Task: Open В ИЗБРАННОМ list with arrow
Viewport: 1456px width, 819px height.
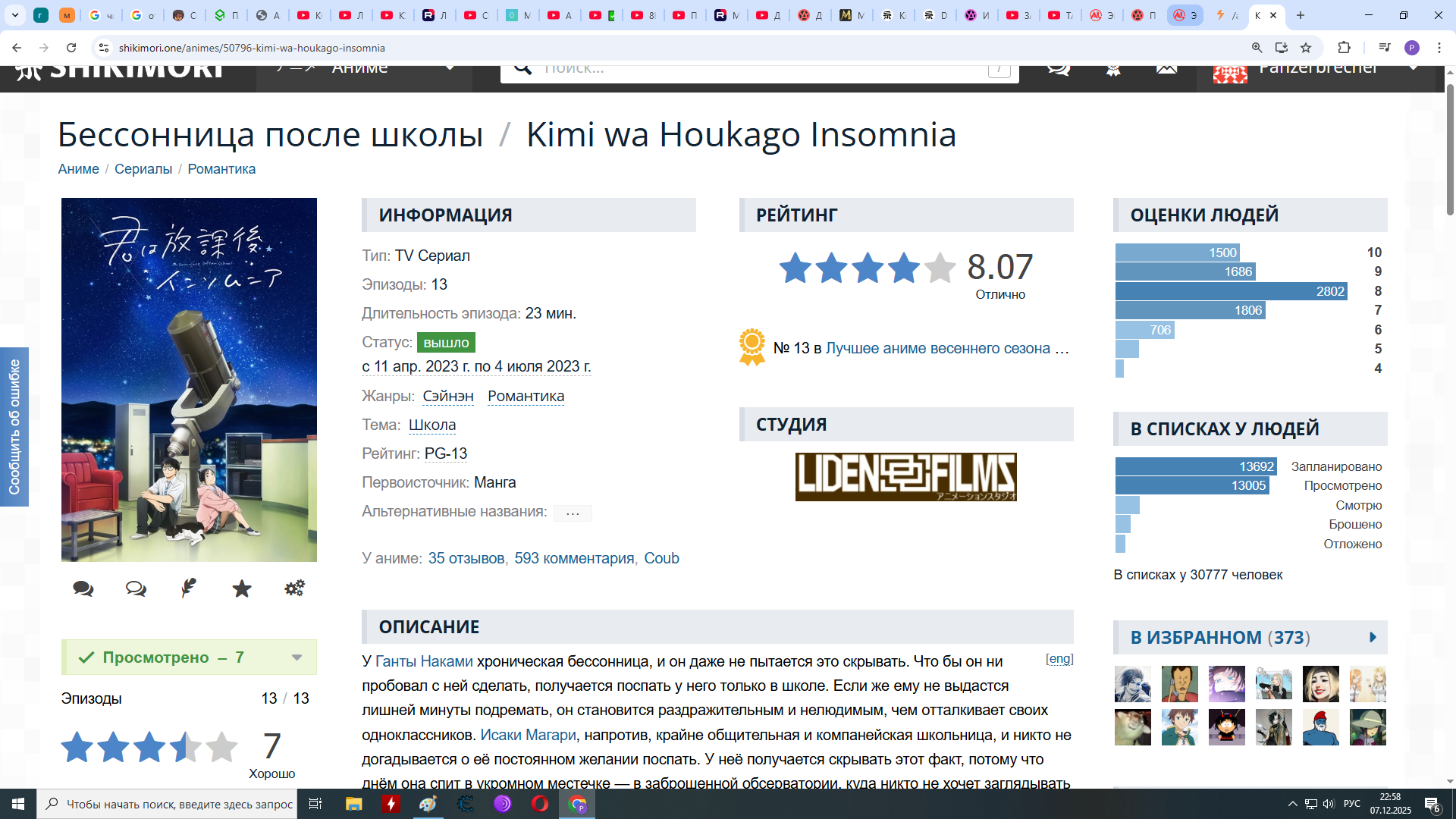Action: (1373, 638)
